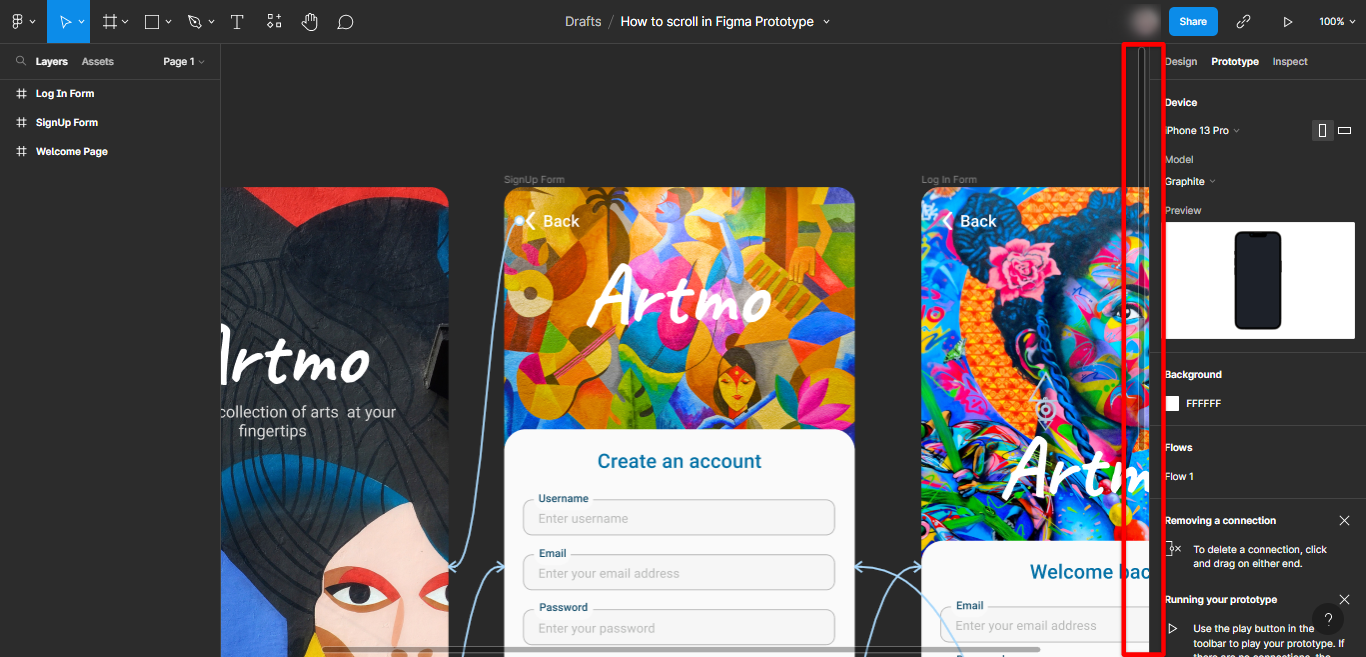
Task: Open the Graphite model dropdown
Action: click(1188, 181)
